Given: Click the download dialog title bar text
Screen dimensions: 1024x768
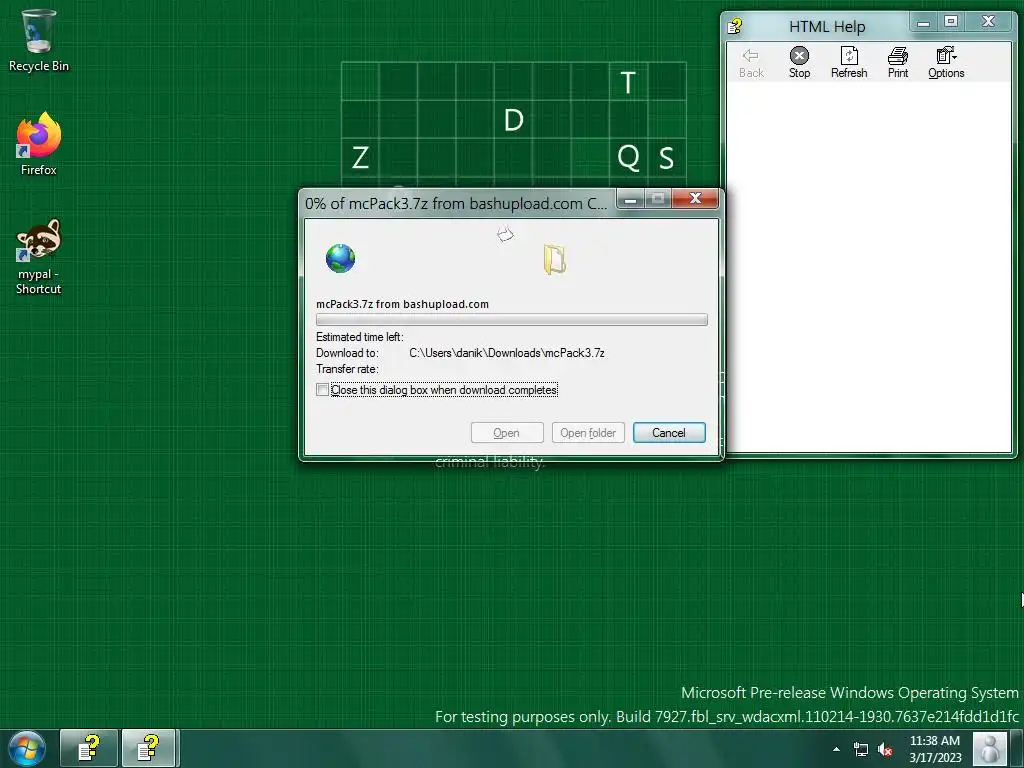Looking at the screenshot, I should coord(456,203).
